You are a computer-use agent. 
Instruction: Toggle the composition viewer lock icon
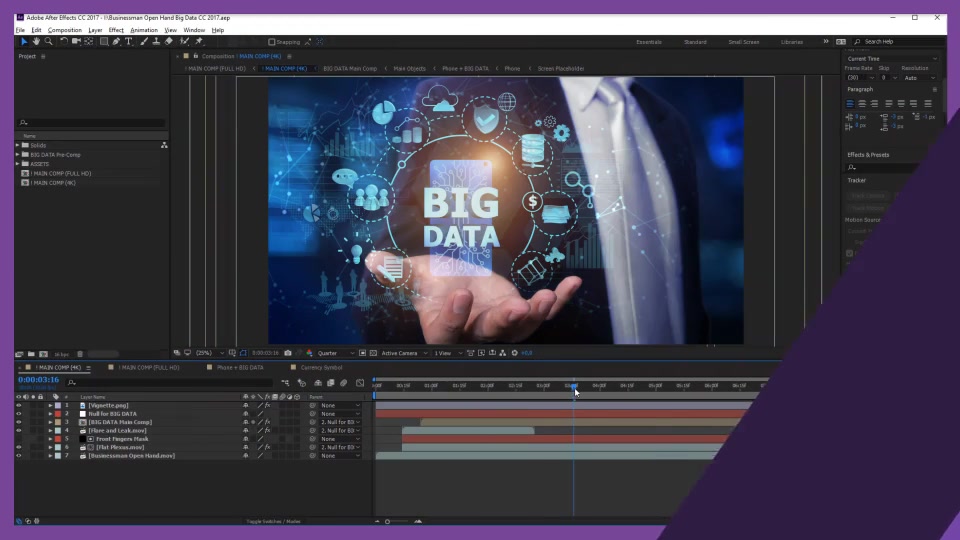point(196,56)
